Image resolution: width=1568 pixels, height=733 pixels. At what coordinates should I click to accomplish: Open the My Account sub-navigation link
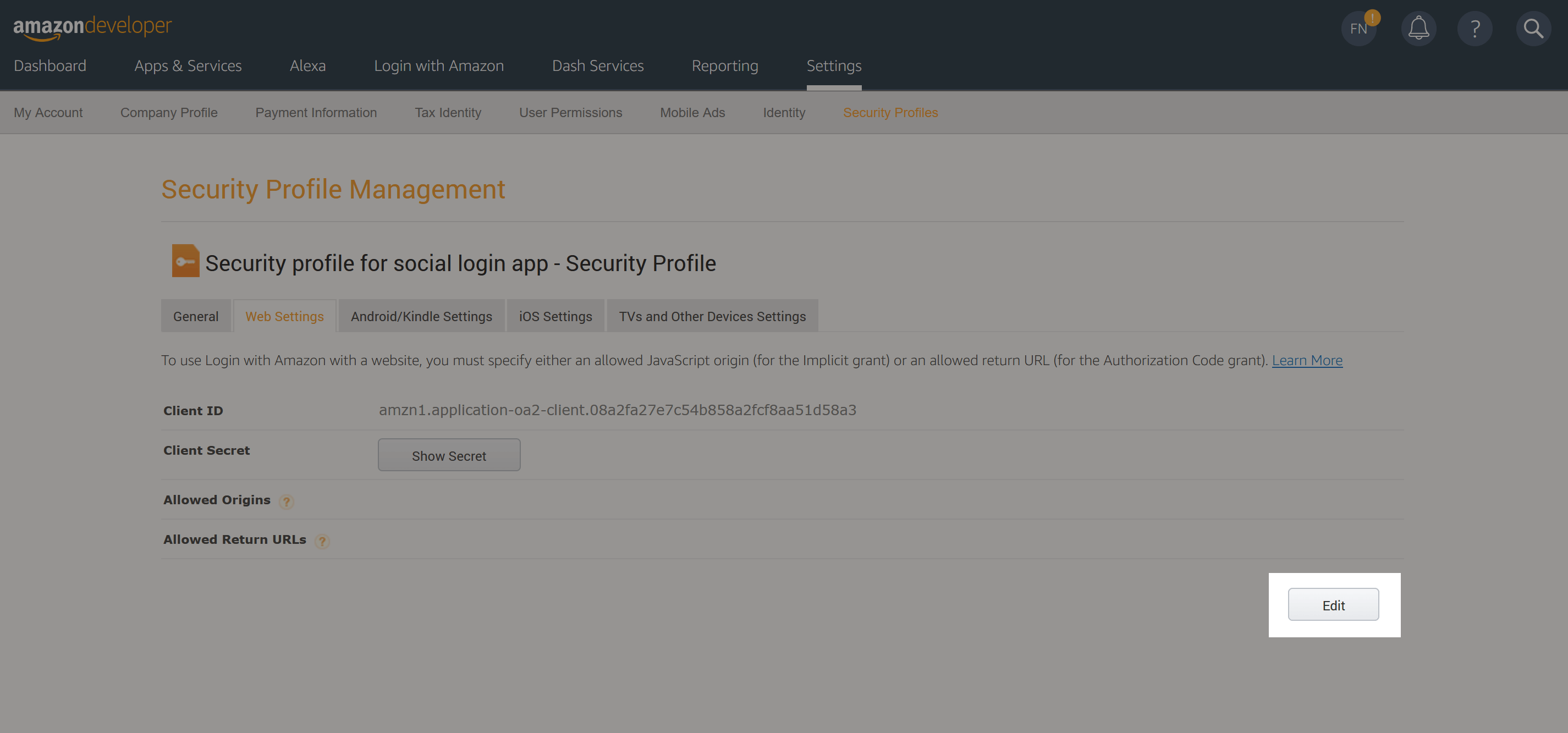[x=48, y=113]
